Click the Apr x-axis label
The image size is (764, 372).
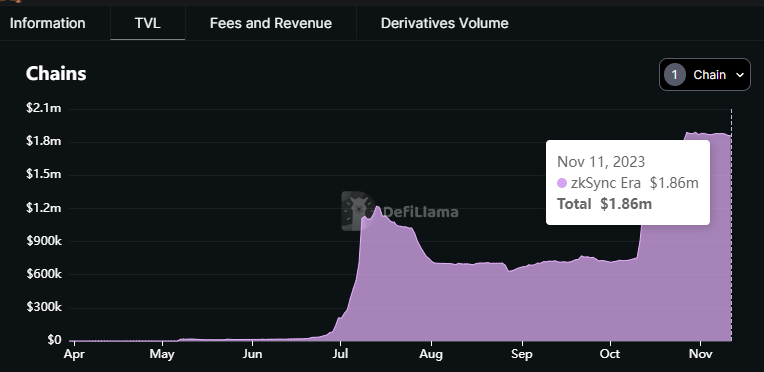[x=74, y=354]
